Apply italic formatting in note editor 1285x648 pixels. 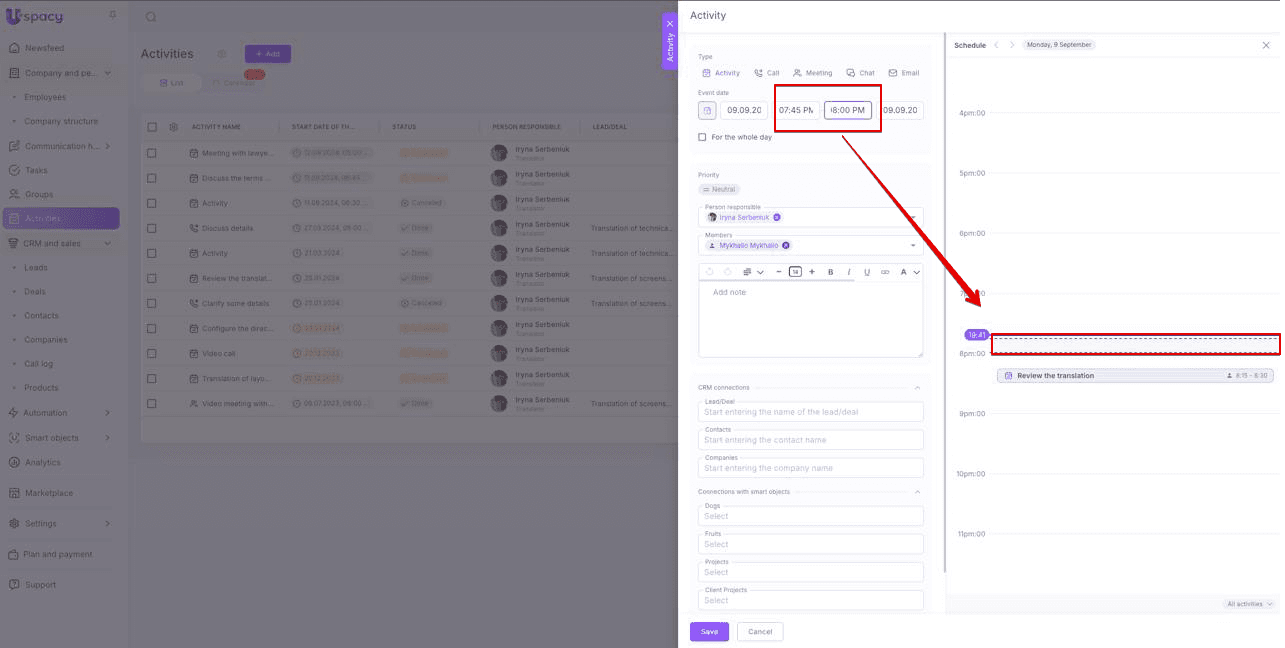click(x=849, y=272)
